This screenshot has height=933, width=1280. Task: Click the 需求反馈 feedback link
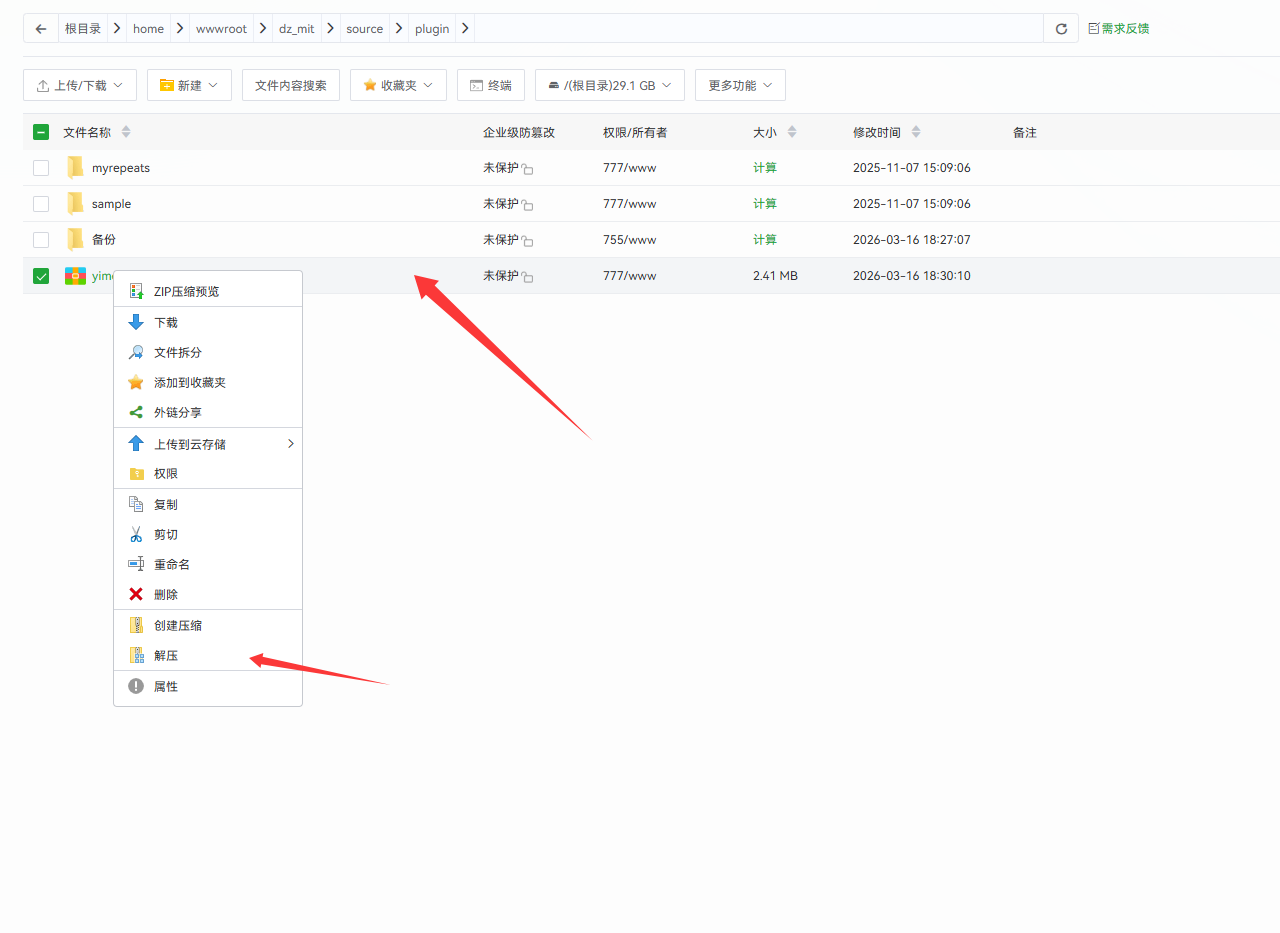[x=1119, y=29]
